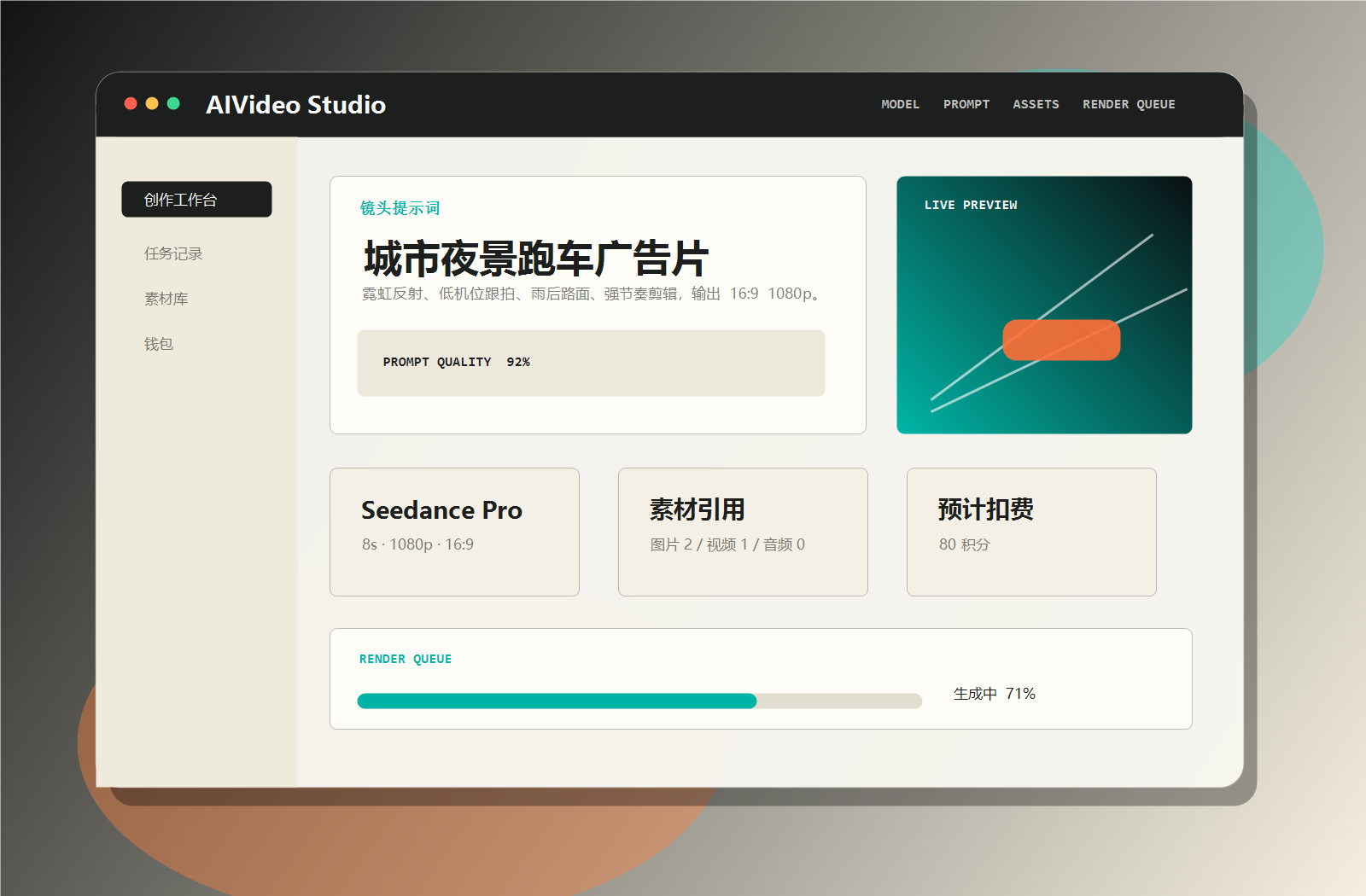Click the 城市夜景跑车广告片 prompt title
The image size is (1366, 896).
(536, 259)
